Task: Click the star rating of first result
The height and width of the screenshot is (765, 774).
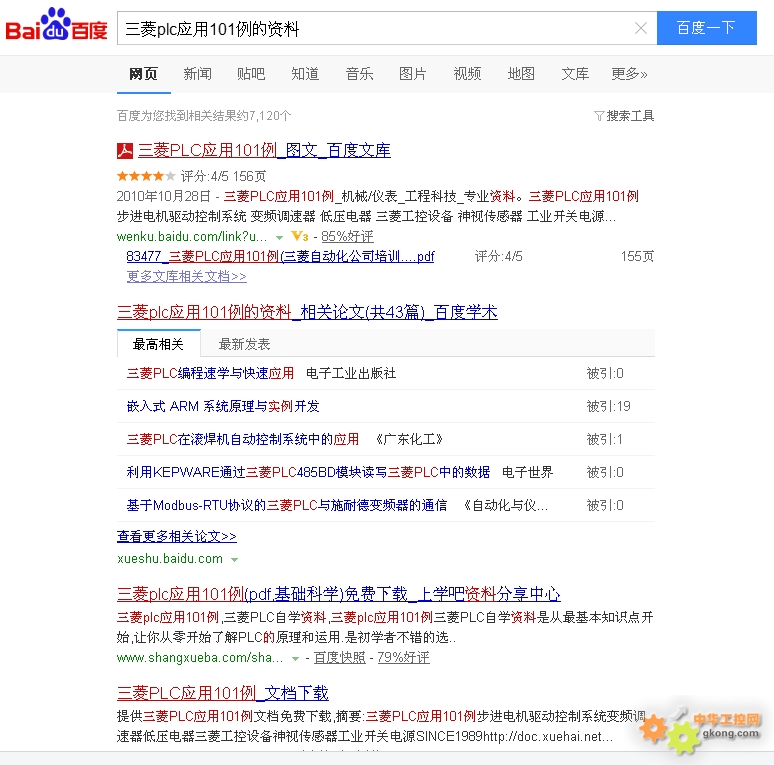Action: (x=146, y=176)
